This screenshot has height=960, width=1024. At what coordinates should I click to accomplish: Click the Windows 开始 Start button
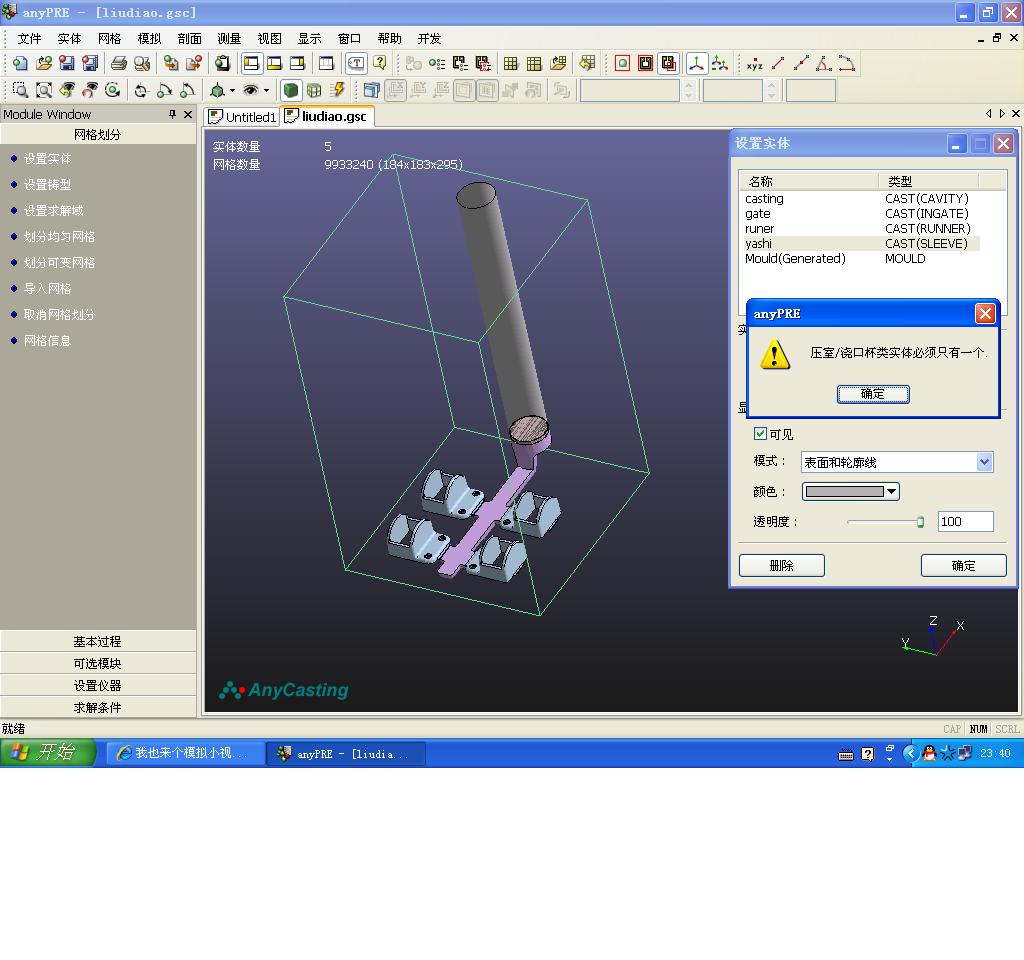pos(47,753)
